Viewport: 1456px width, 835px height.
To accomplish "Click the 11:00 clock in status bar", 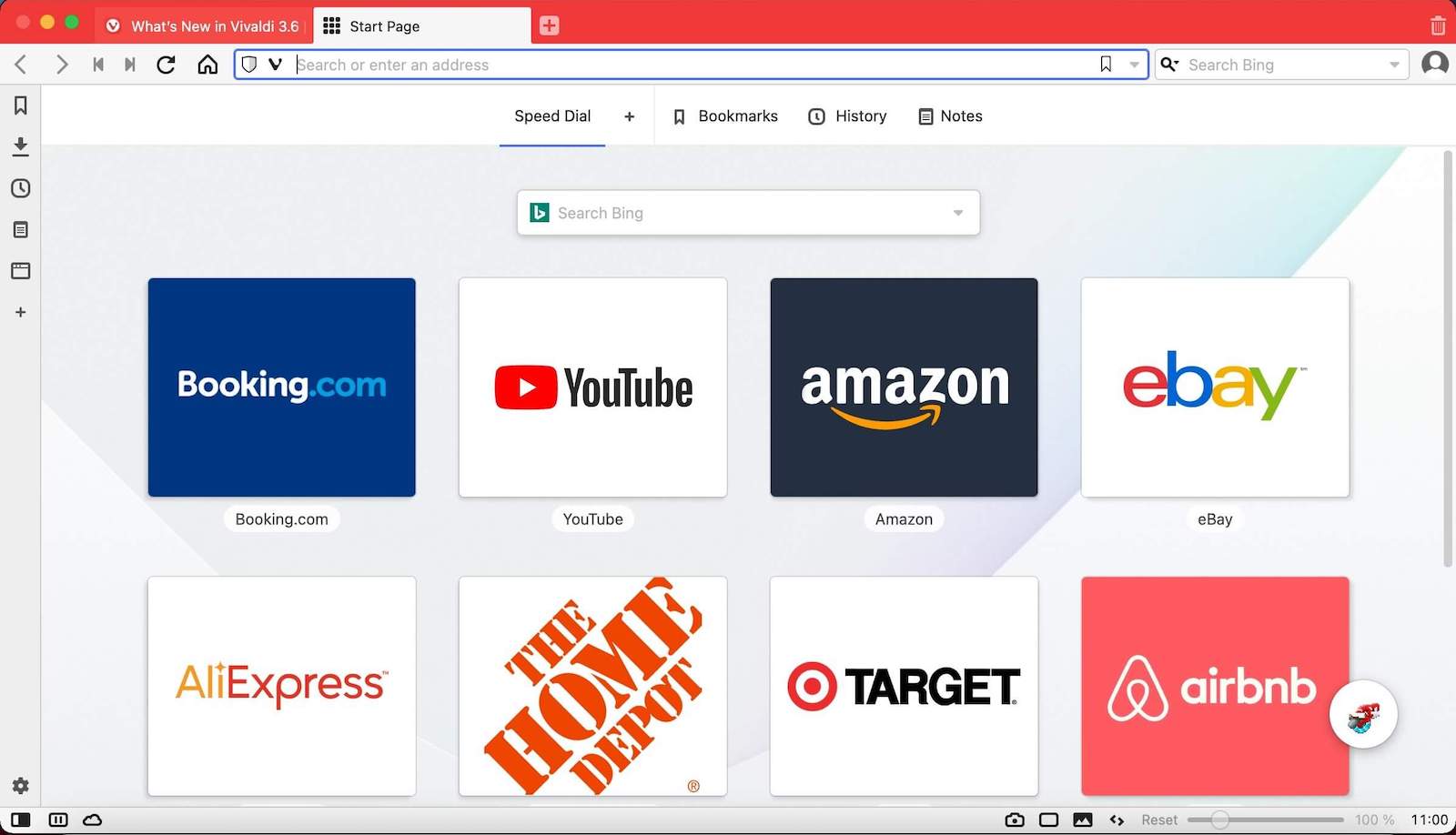I will click(1429, 820).
